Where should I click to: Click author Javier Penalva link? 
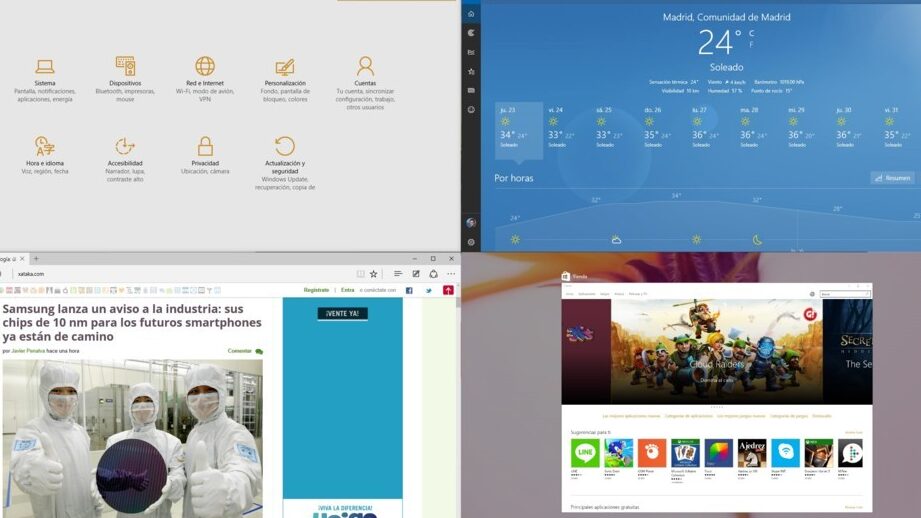[x=28, y=351]
